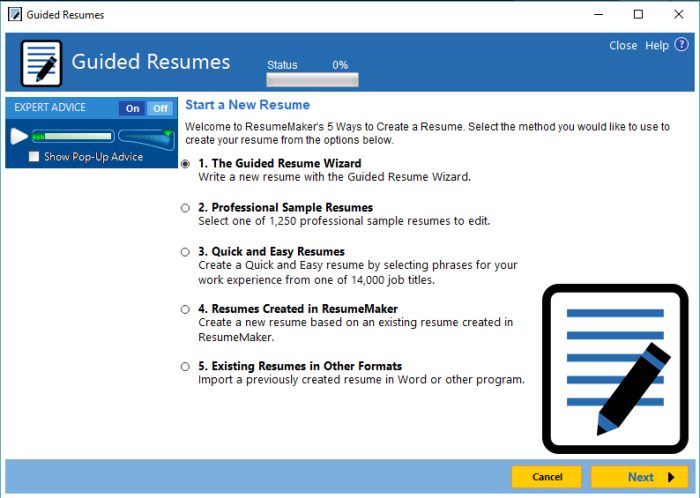Click the 'Start a New Resume' title
This screenshot has width=700, height=498.
[x=248, y=105]
